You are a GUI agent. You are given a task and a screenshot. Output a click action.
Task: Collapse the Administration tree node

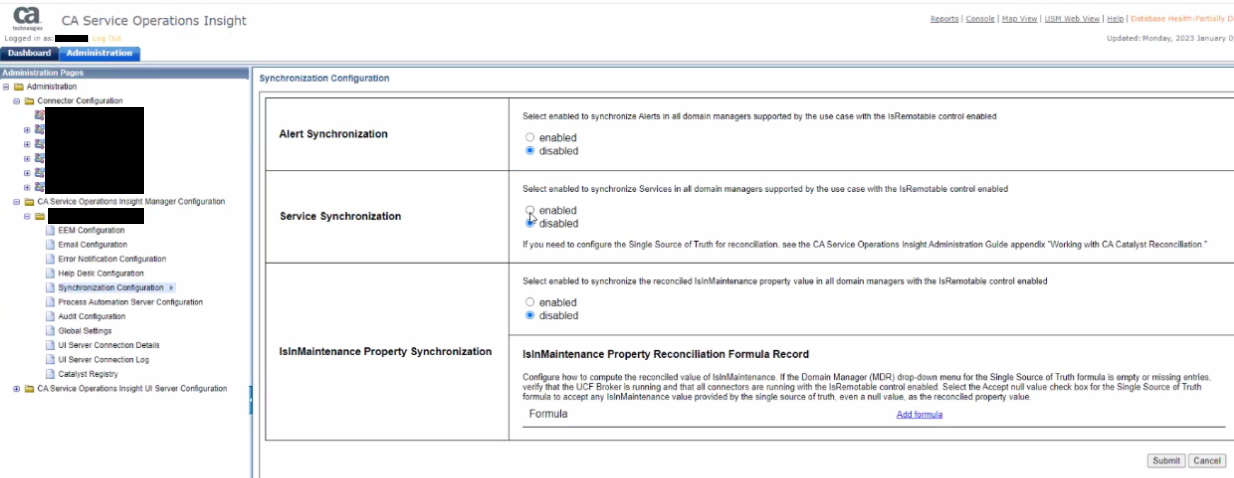[7, 87]
